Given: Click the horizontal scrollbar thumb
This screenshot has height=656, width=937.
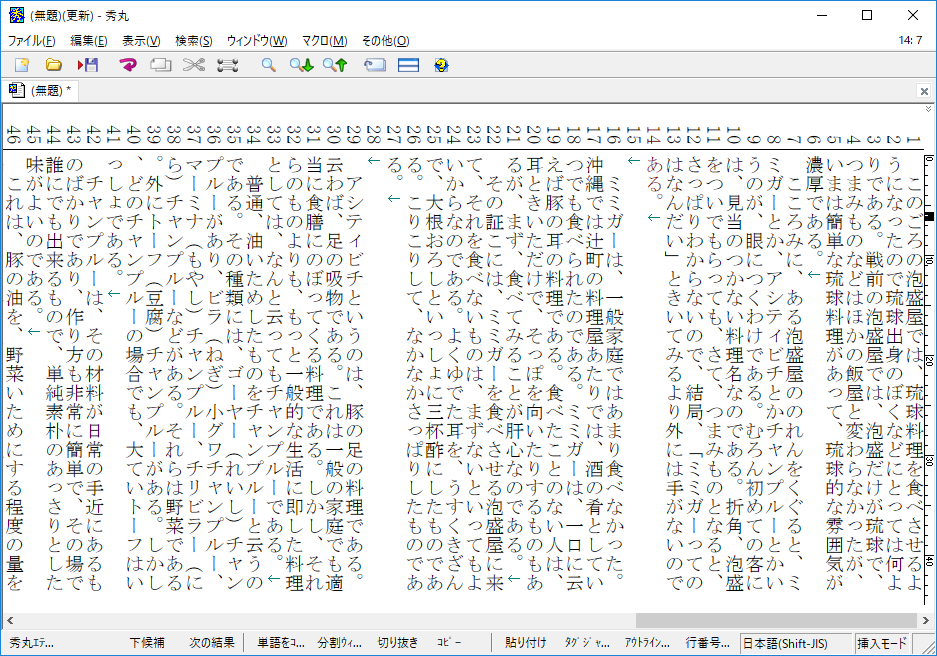Looking at the screenshot, I should (776, 620).
